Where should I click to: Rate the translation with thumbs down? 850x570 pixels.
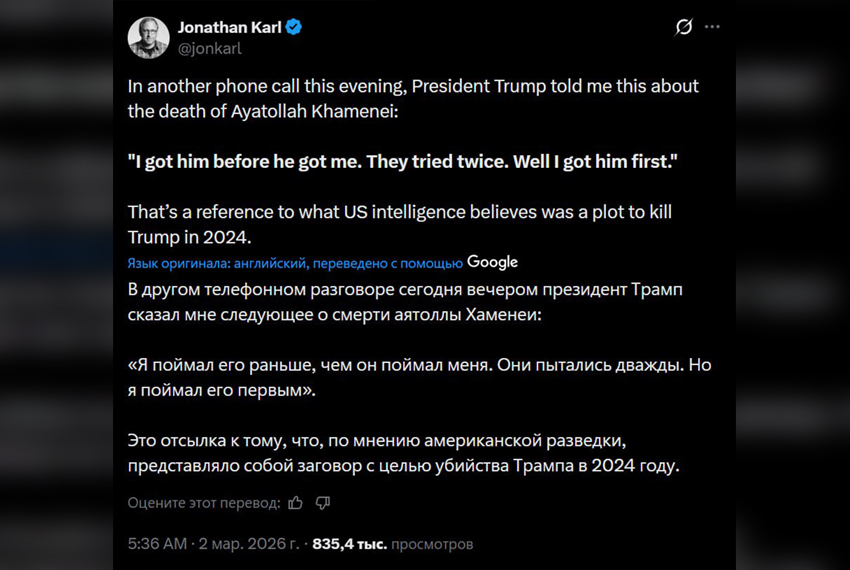tap(322, 502)
